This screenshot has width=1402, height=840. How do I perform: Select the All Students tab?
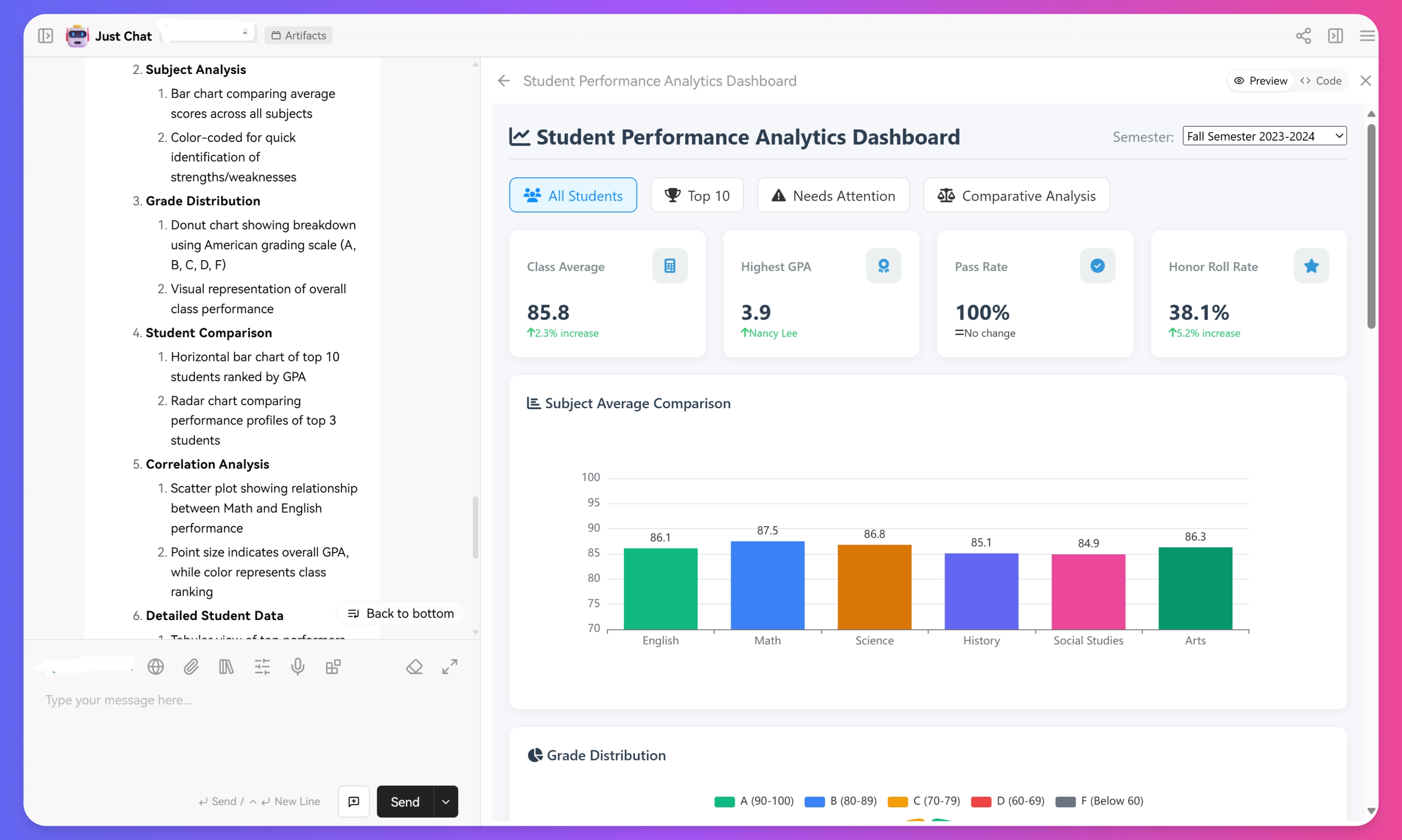573,195
